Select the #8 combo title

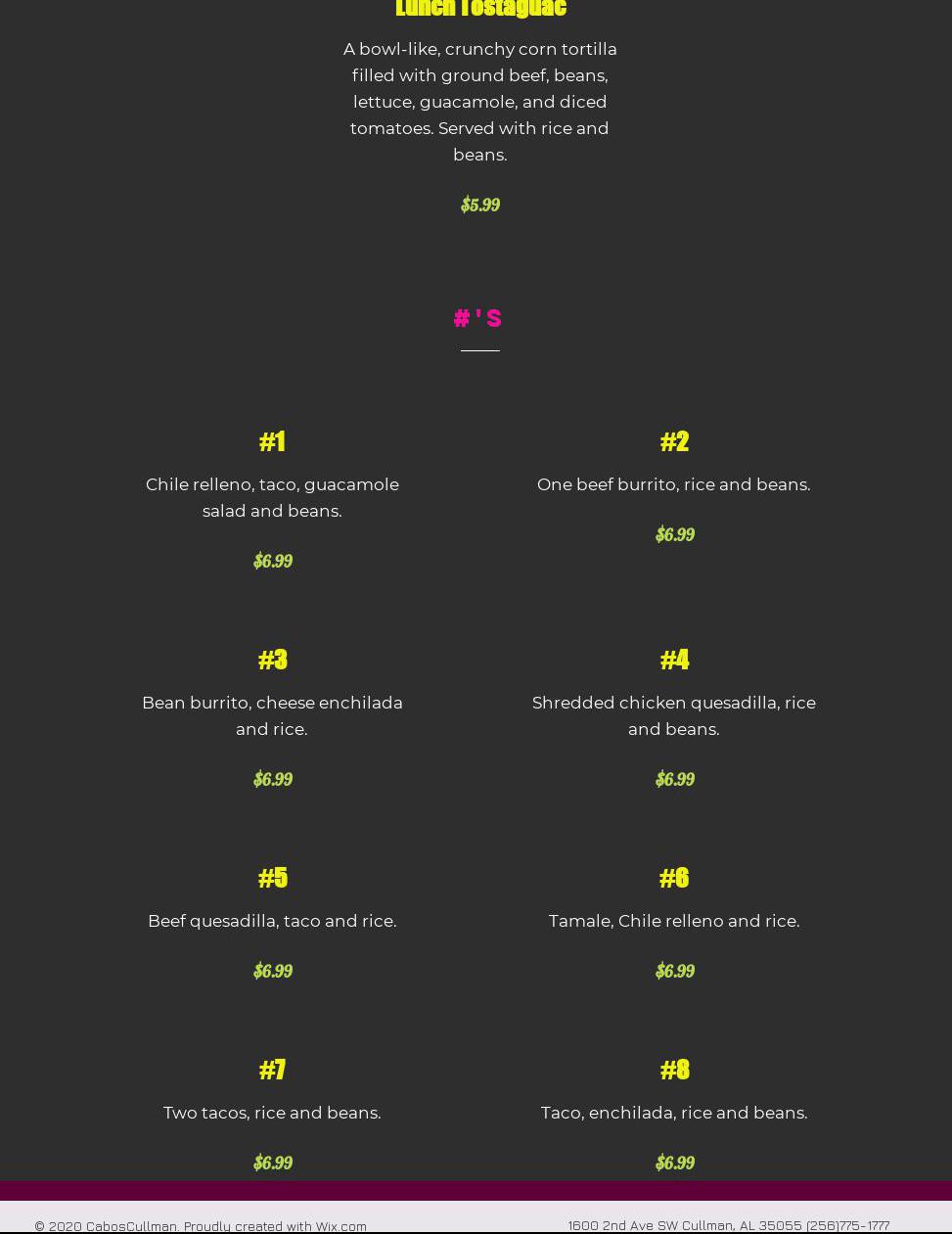tap(674, 1070)
